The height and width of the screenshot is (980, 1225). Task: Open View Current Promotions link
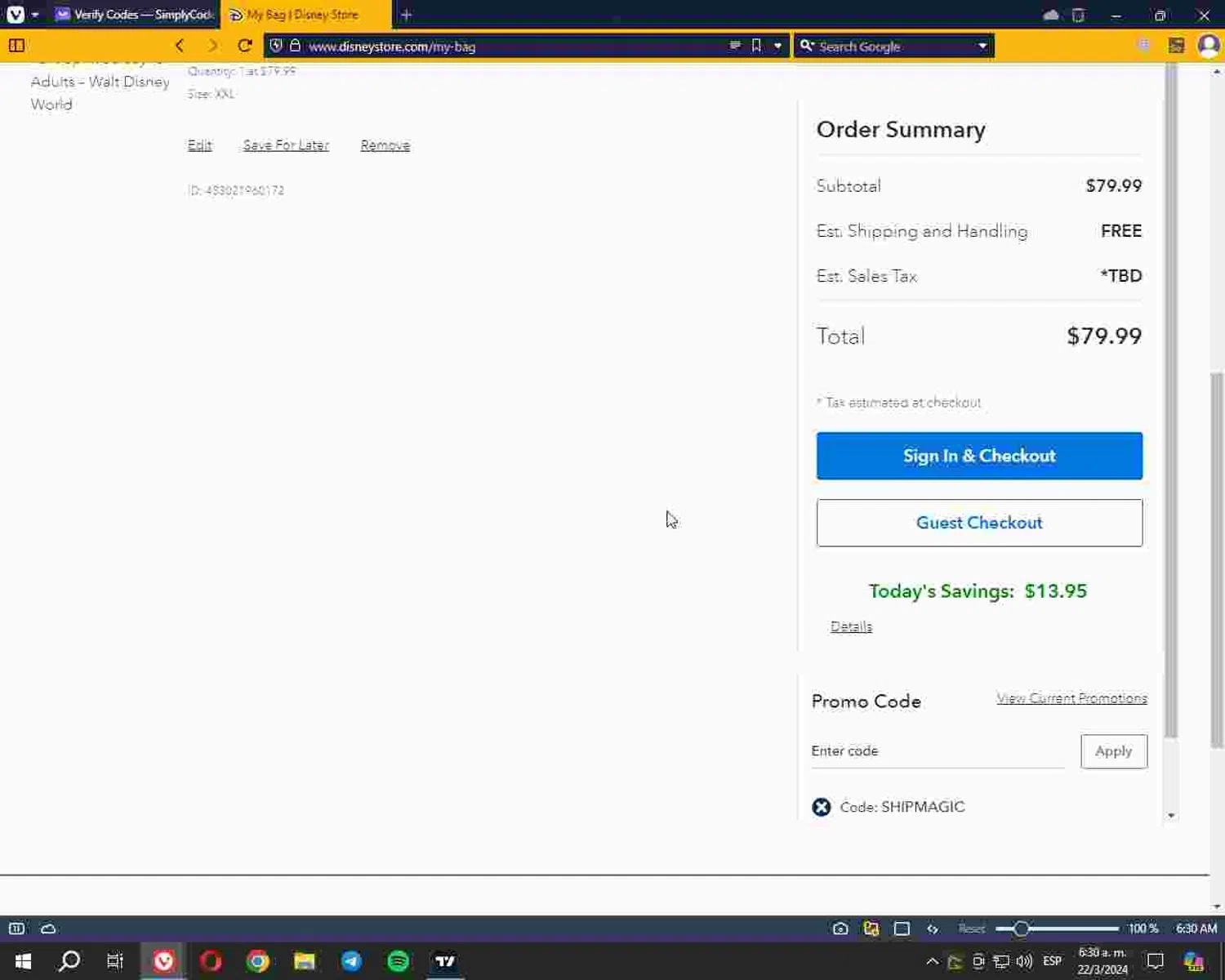[1071, 698]
